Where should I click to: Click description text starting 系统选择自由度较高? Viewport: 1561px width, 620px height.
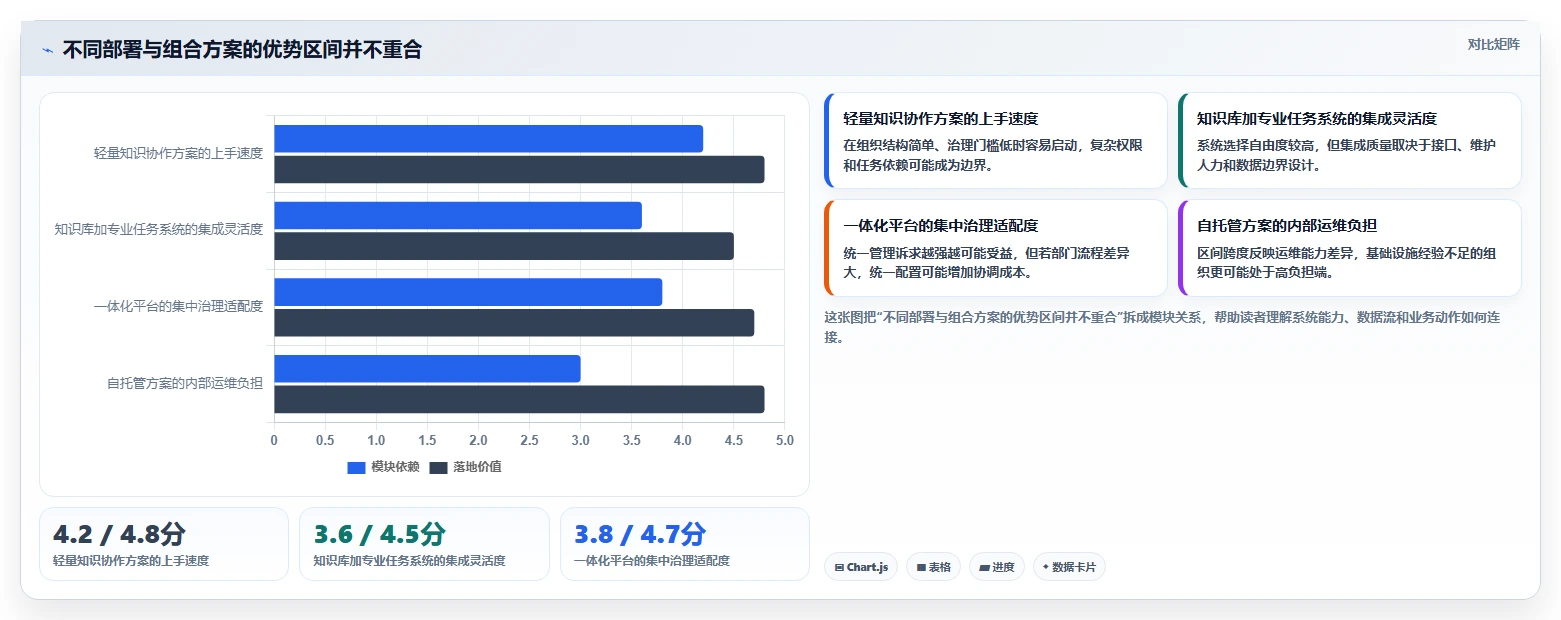click(x=1347, y=155)
